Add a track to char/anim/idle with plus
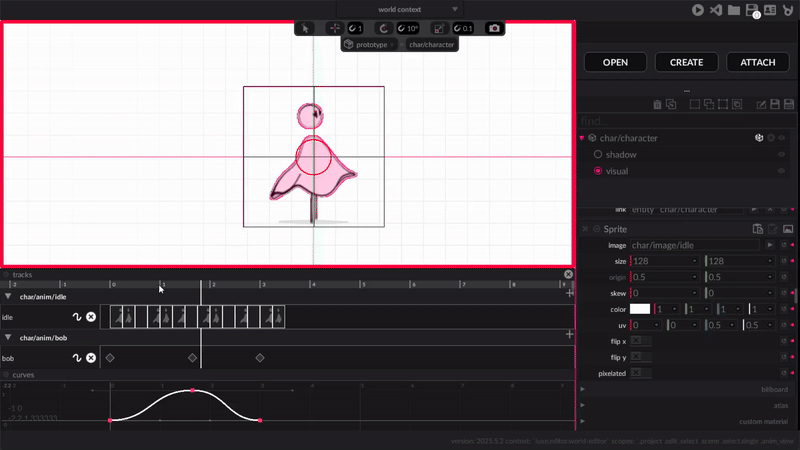 570,294
